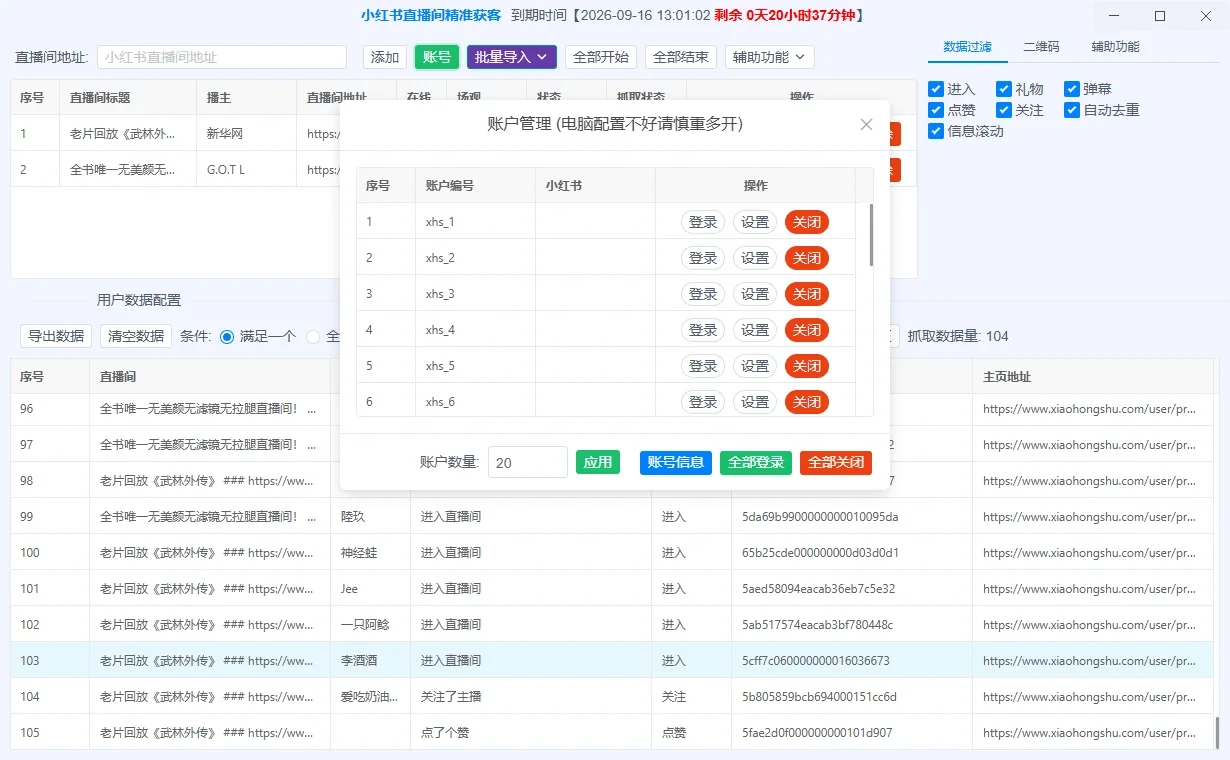The width and height of the screenshot is (1230, 760).
Task: Open 设置 for account xhs_2
Action: [755, 258]
